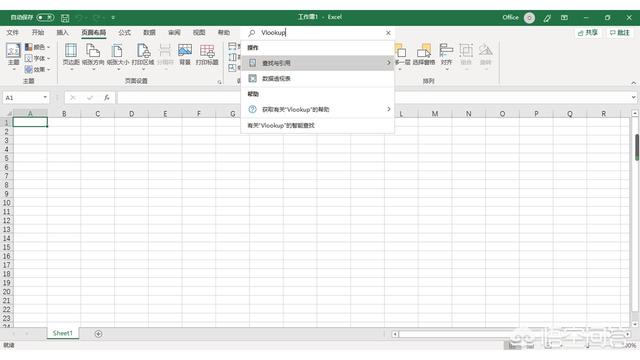Expand the Vlookup help submenu arrow
The image size is (640, 360).
click(x=389, y=109)
